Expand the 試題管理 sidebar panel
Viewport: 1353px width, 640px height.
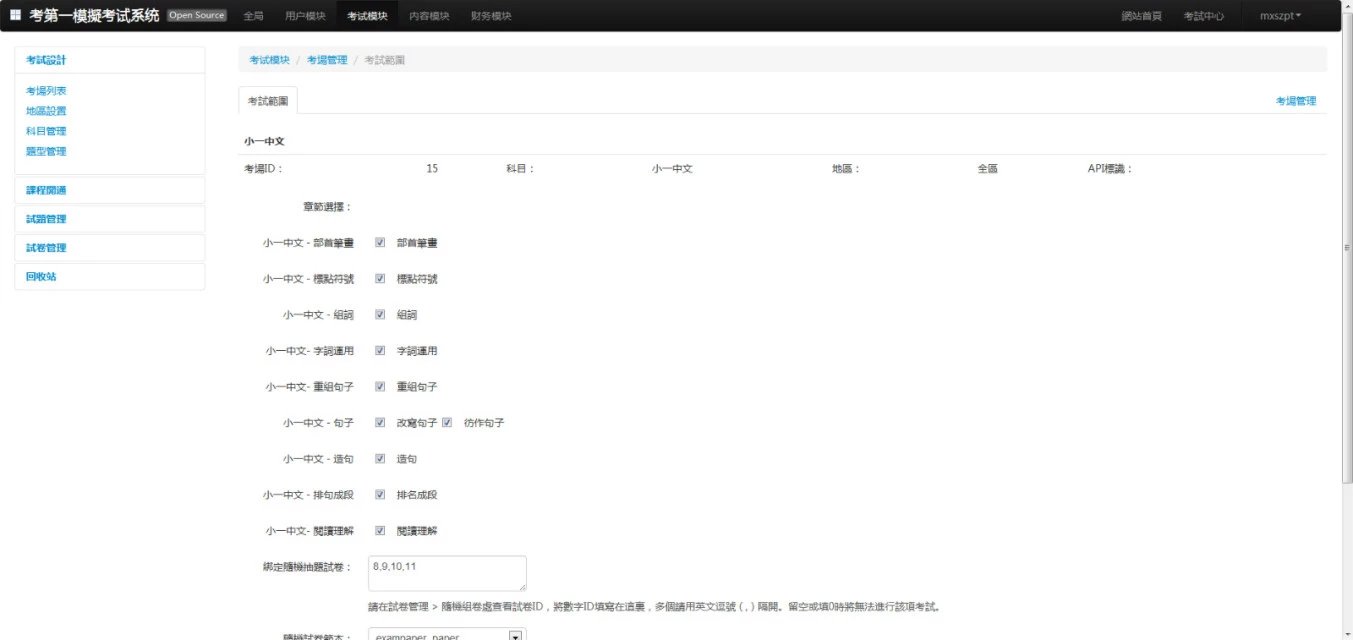[x=46, y=219]
